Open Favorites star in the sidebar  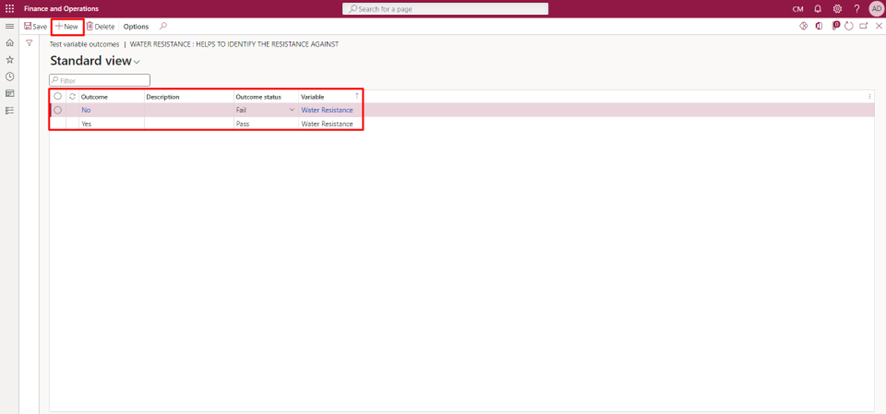[10, 60]
